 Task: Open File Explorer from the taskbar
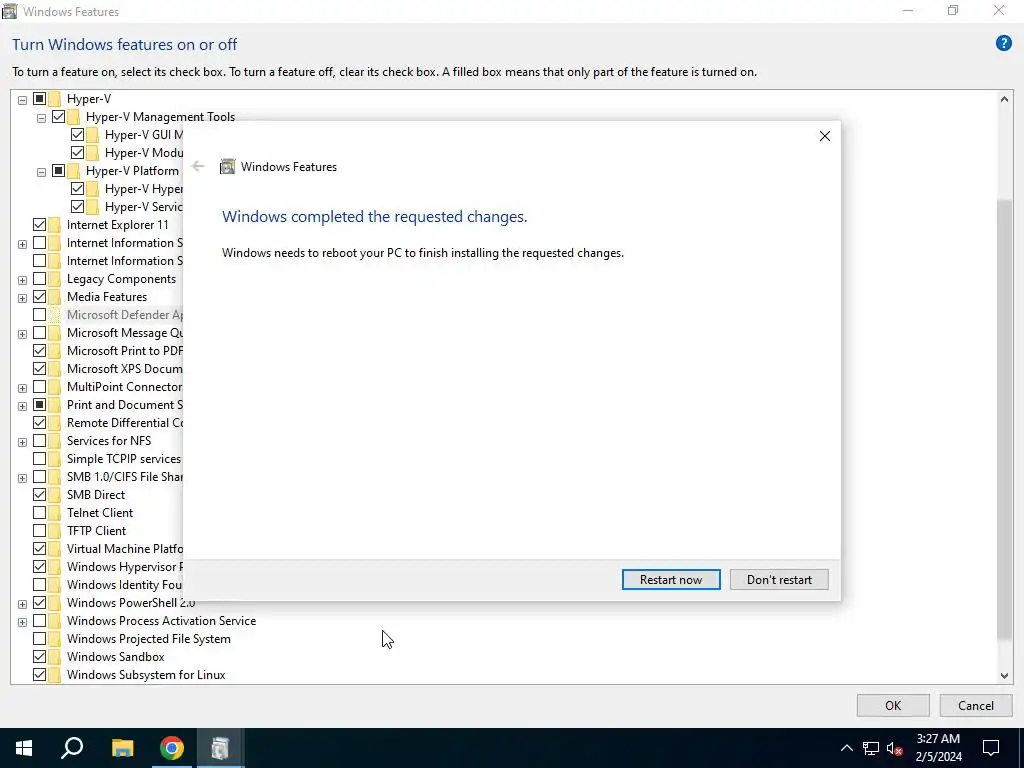click(122, 748)
